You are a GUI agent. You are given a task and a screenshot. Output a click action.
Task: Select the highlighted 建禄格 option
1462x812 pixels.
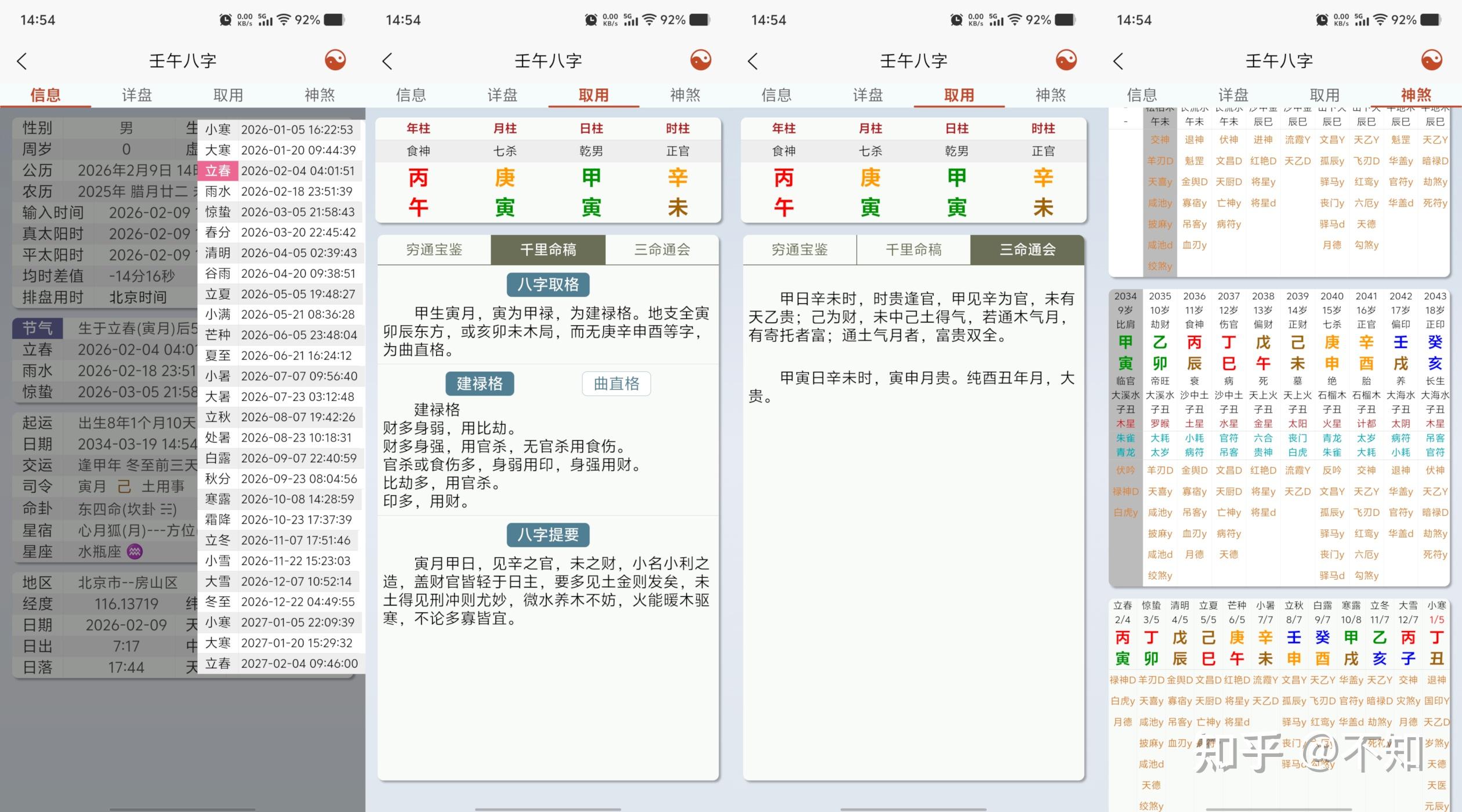click(479, 383)
